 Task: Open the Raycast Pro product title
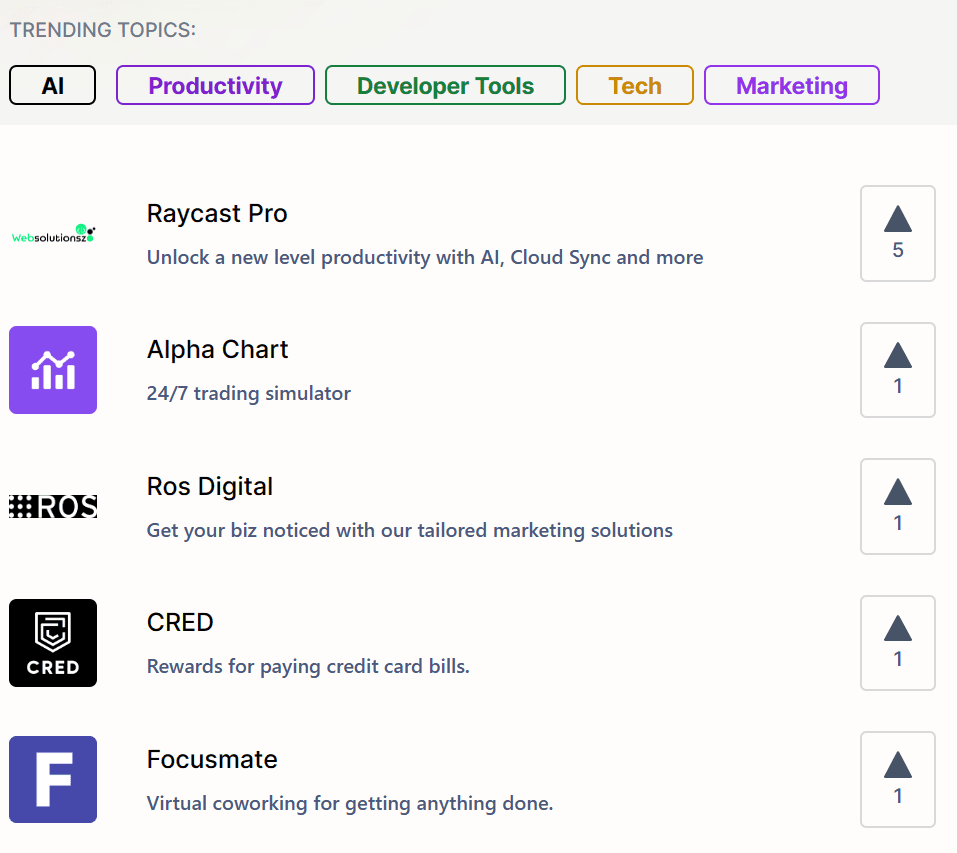217,214
